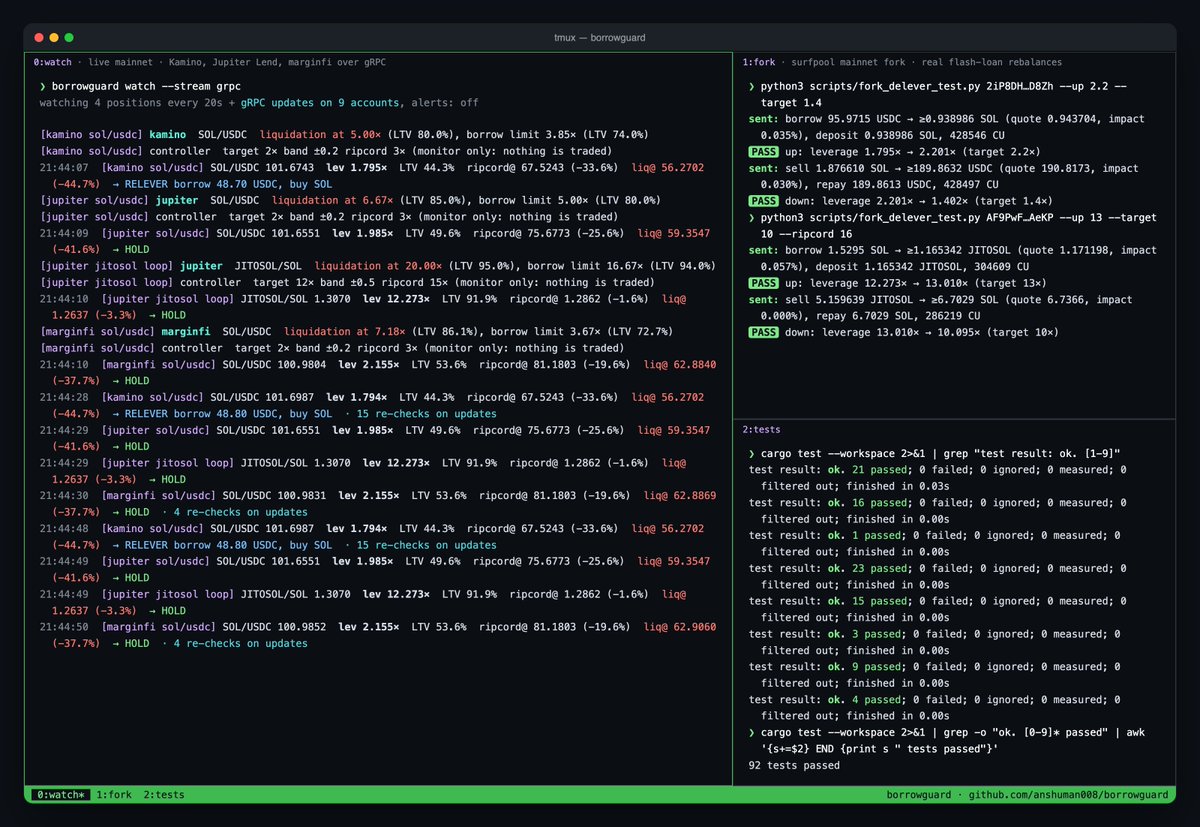
Task: Click the red close window button
Action: 37,37
